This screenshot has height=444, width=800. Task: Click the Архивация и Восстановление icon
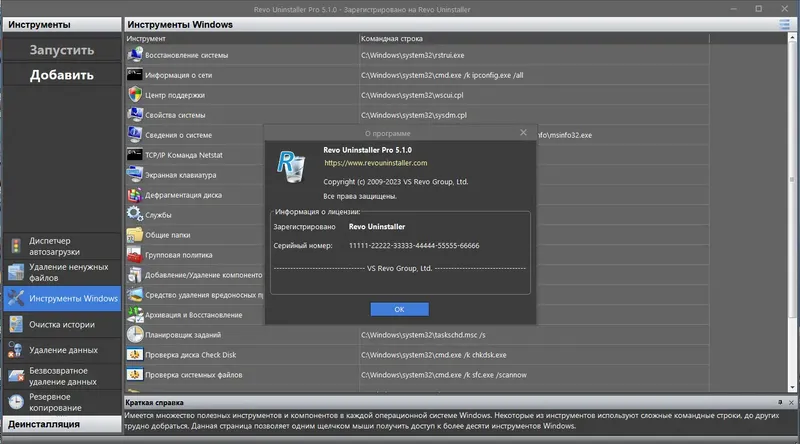(135, 314)
